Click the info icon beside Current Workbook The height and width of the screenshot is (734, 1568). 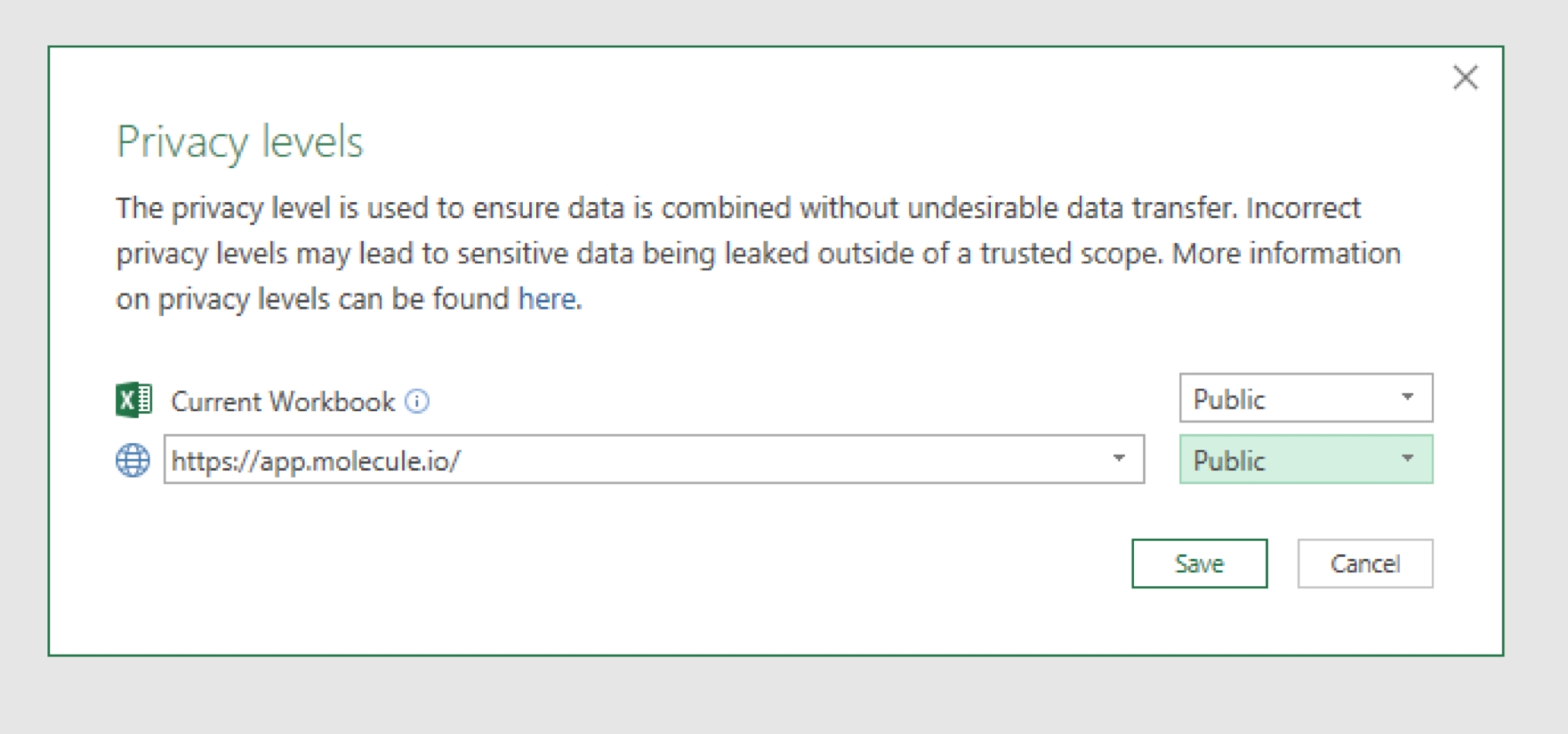tap(417, 401)
